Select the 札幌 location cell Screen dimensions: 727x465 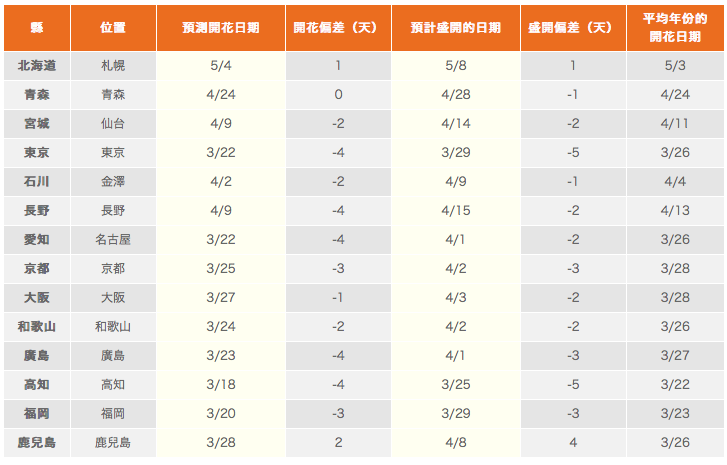(x=113, y=66)
